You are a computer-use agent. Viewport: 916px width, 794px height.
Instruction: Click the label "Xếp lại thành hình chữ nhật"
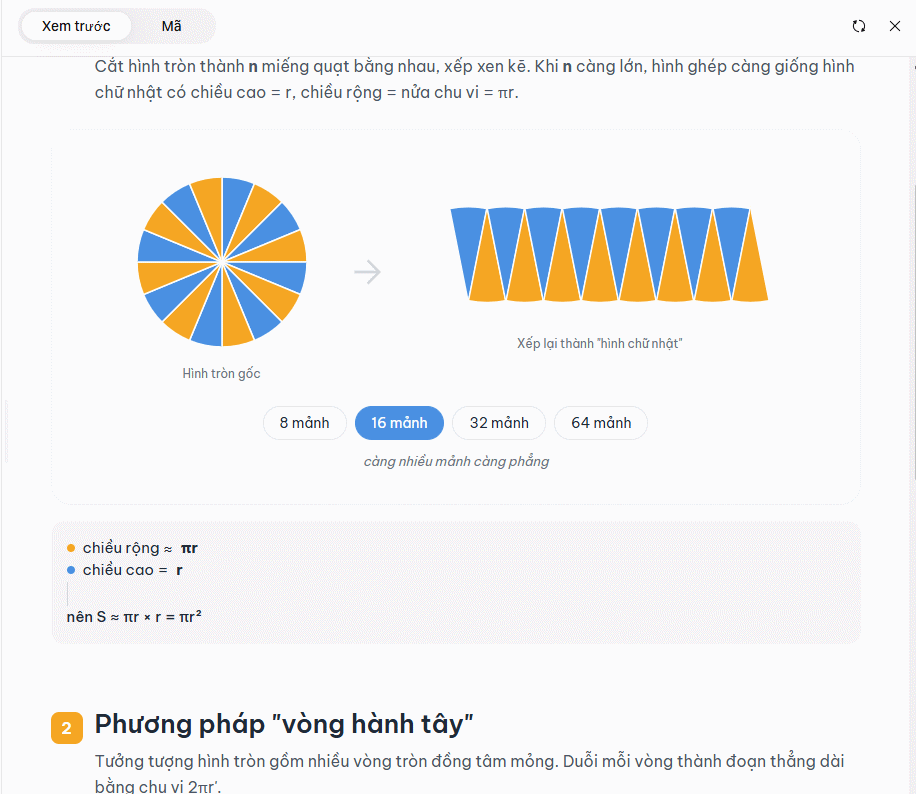[599, 342]
